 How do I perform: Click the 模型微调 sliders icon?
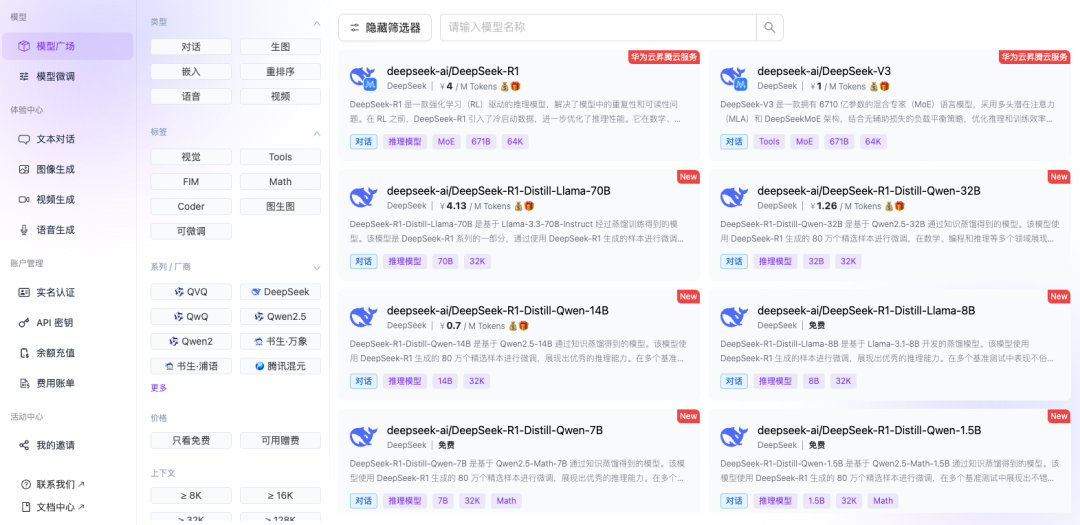24,76
